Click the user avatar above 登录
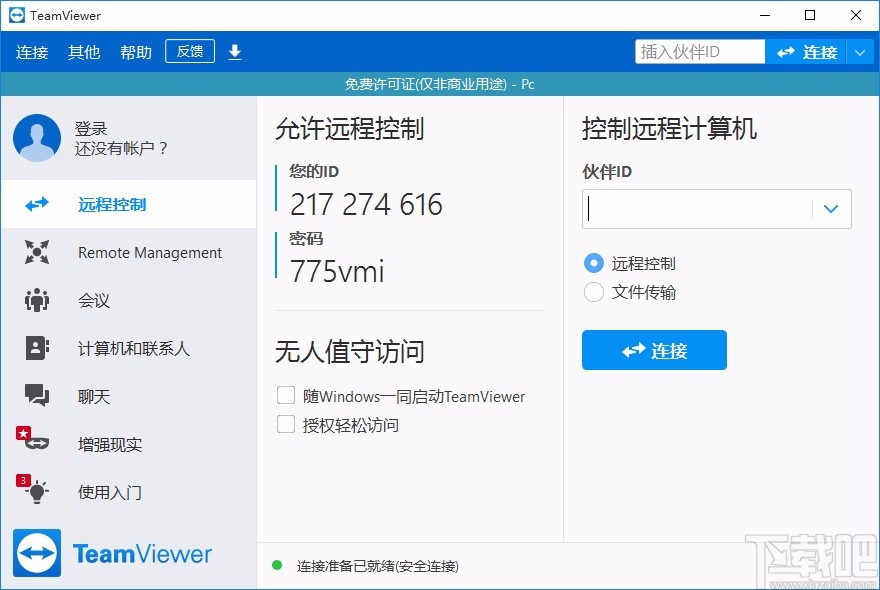 click(37, 139)
